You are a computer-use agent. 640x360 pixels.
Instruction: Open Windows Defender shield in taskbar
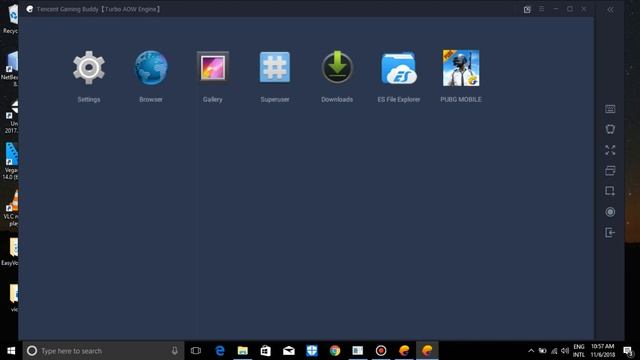point(312,351)
